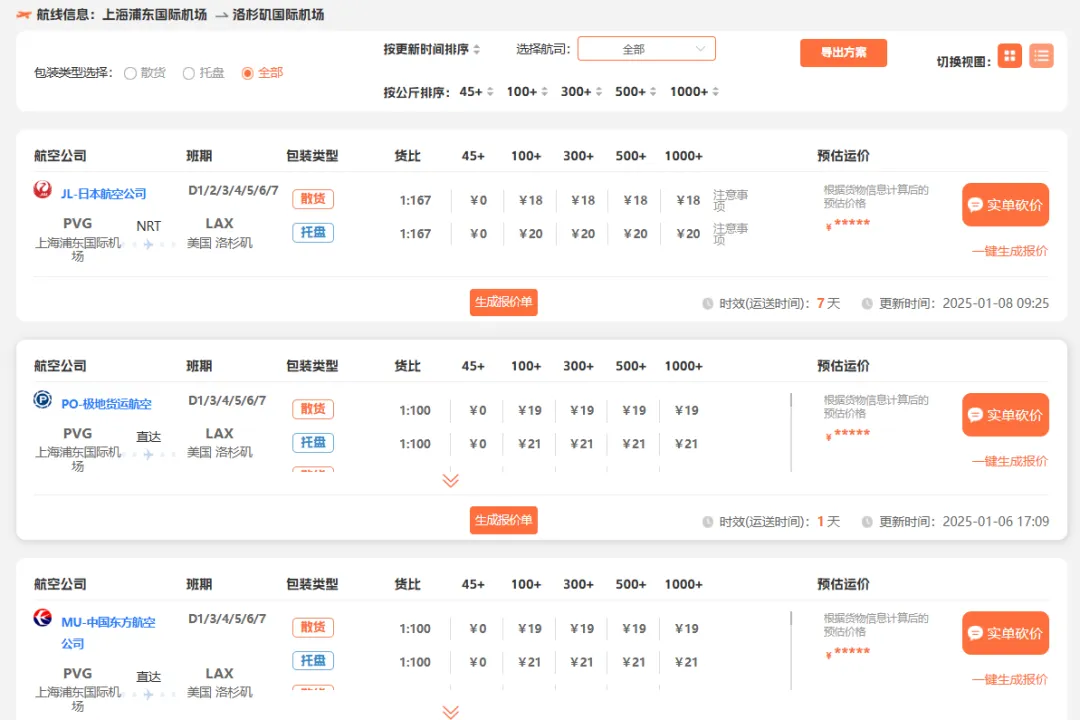Expand more rows in PO-极地货运航空 card
Viewport: 1080px width, 720px height.
(x=450, y=480)
